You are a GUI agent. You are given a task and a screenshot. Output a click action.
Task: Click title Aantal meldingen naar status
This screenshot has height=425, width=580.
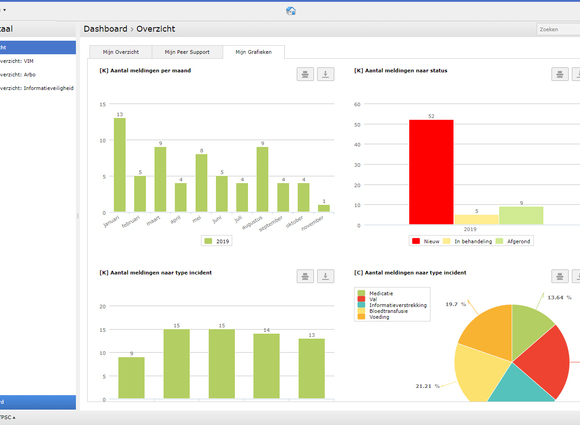401,70
